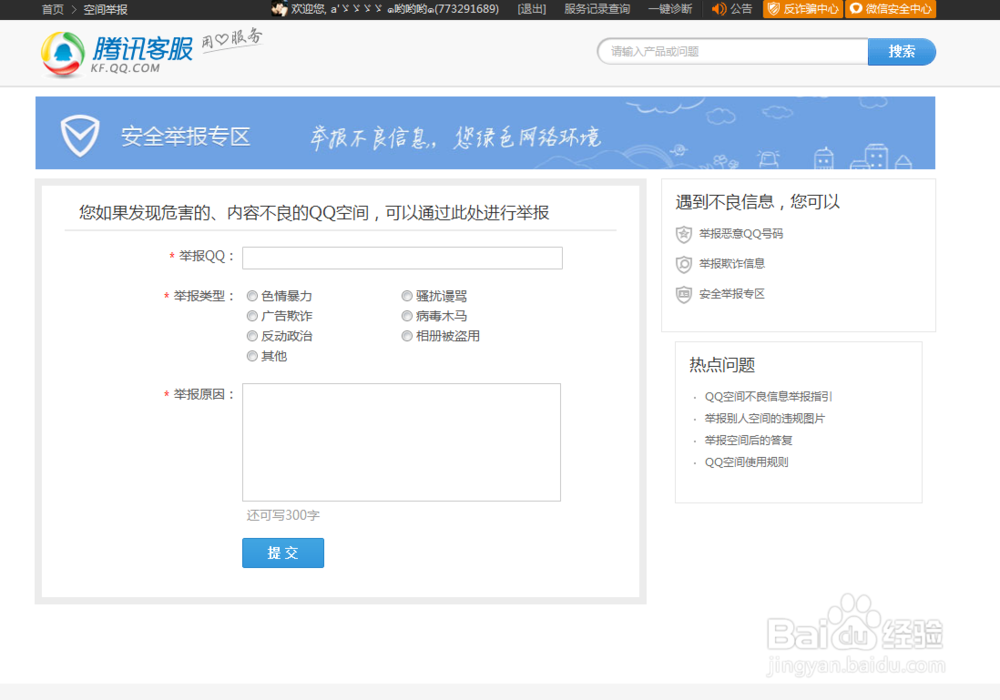Screen dimensions: 1000x700
Task: Click the security shield emblem in blue banner
Action: pyautogui.click(x=82, y=133)
